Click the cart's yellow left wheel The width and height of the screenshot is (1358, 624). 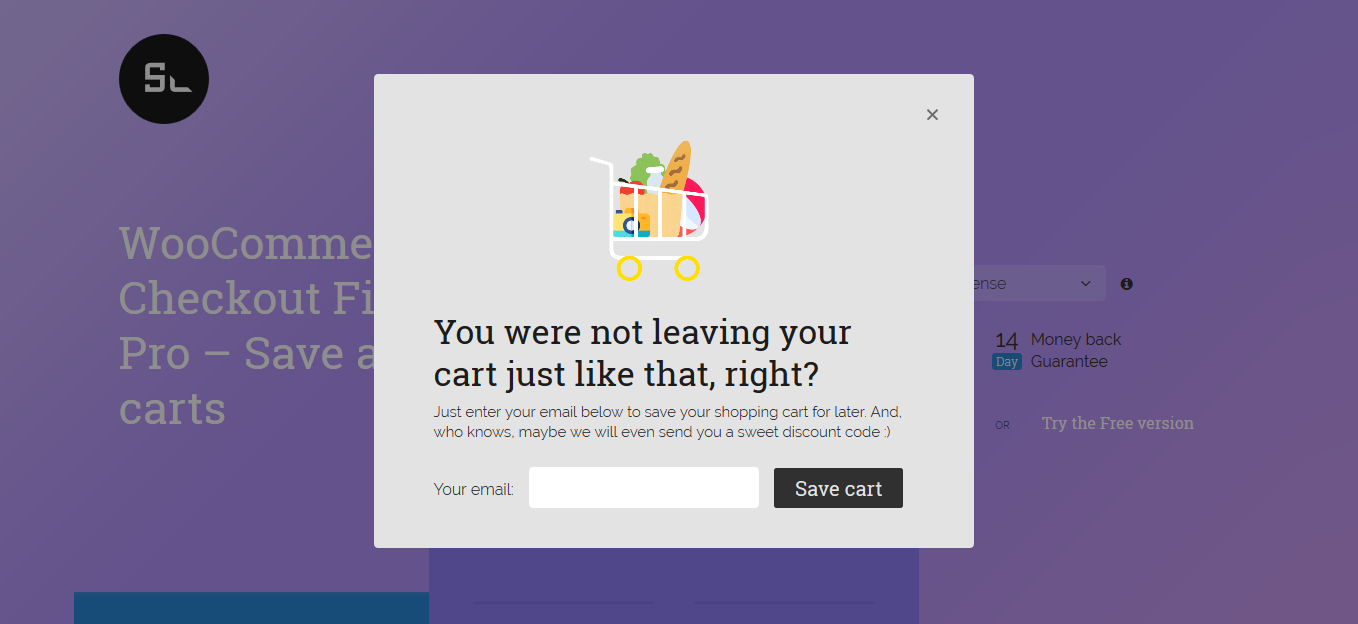point(628,268)
